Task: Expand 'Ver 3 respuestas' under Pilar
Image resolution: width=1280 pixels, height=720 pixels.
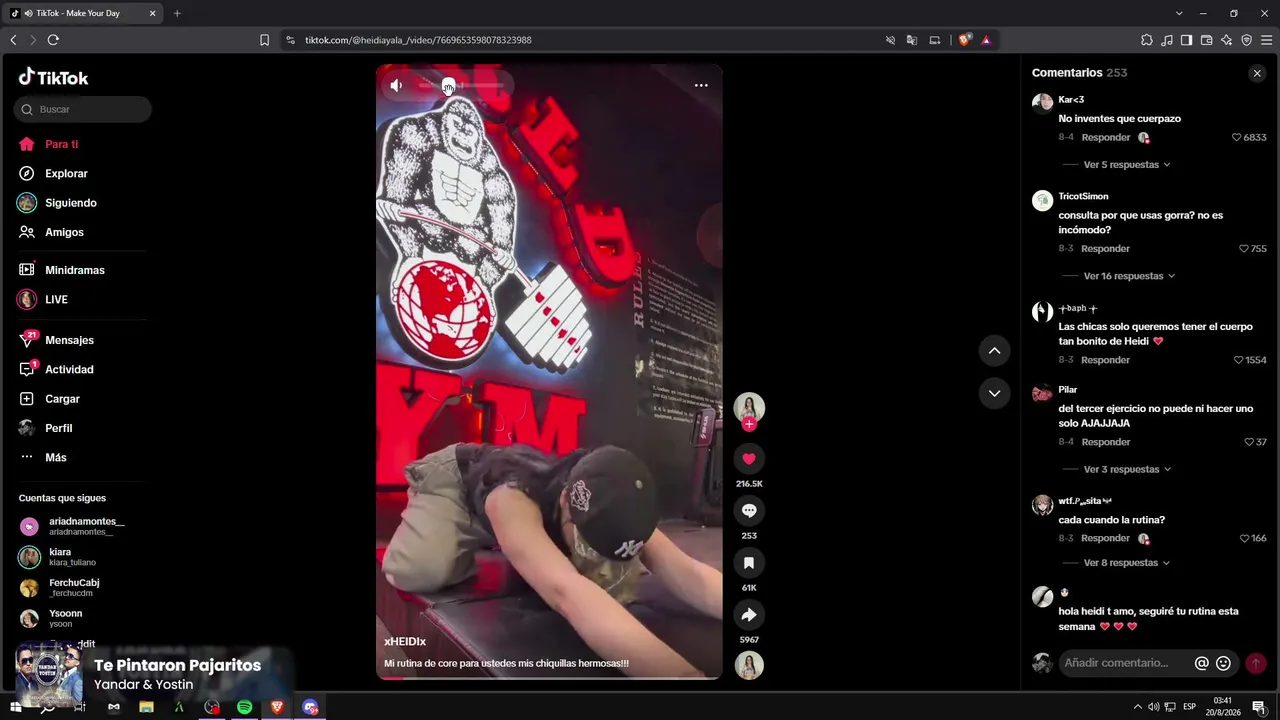Action: [x=1127, y=469]
